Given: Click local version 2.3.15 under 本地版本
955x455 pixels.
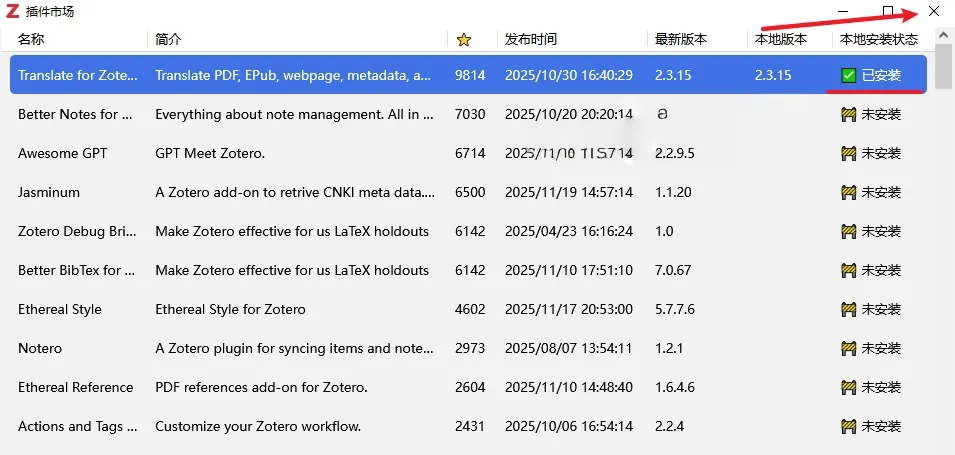Looking at the screenshot, I should pyautogui.click(x=773, y=76).
